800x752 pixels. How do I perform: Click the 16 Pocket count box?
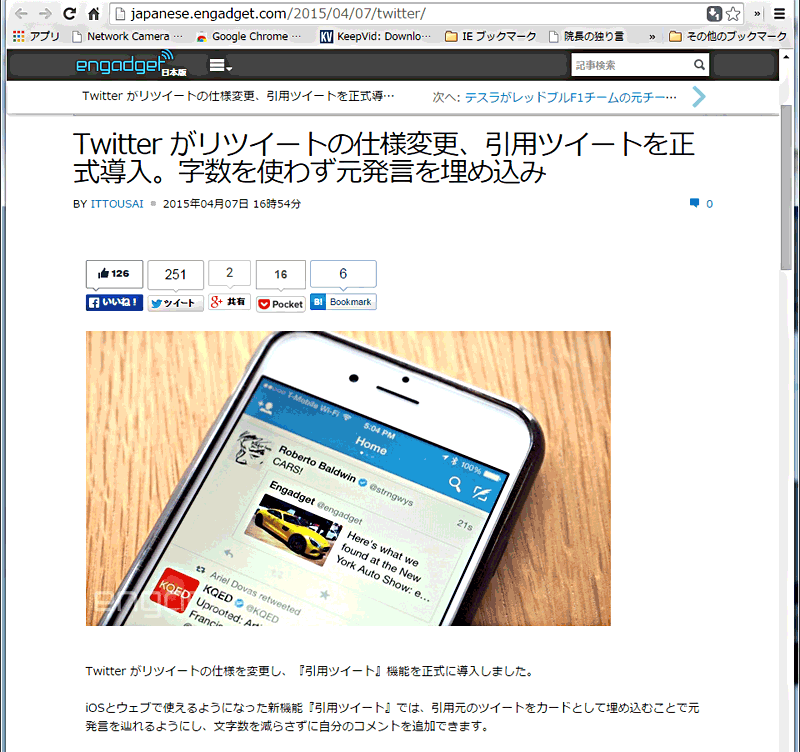pyautogui.click(x=281, y=274)
